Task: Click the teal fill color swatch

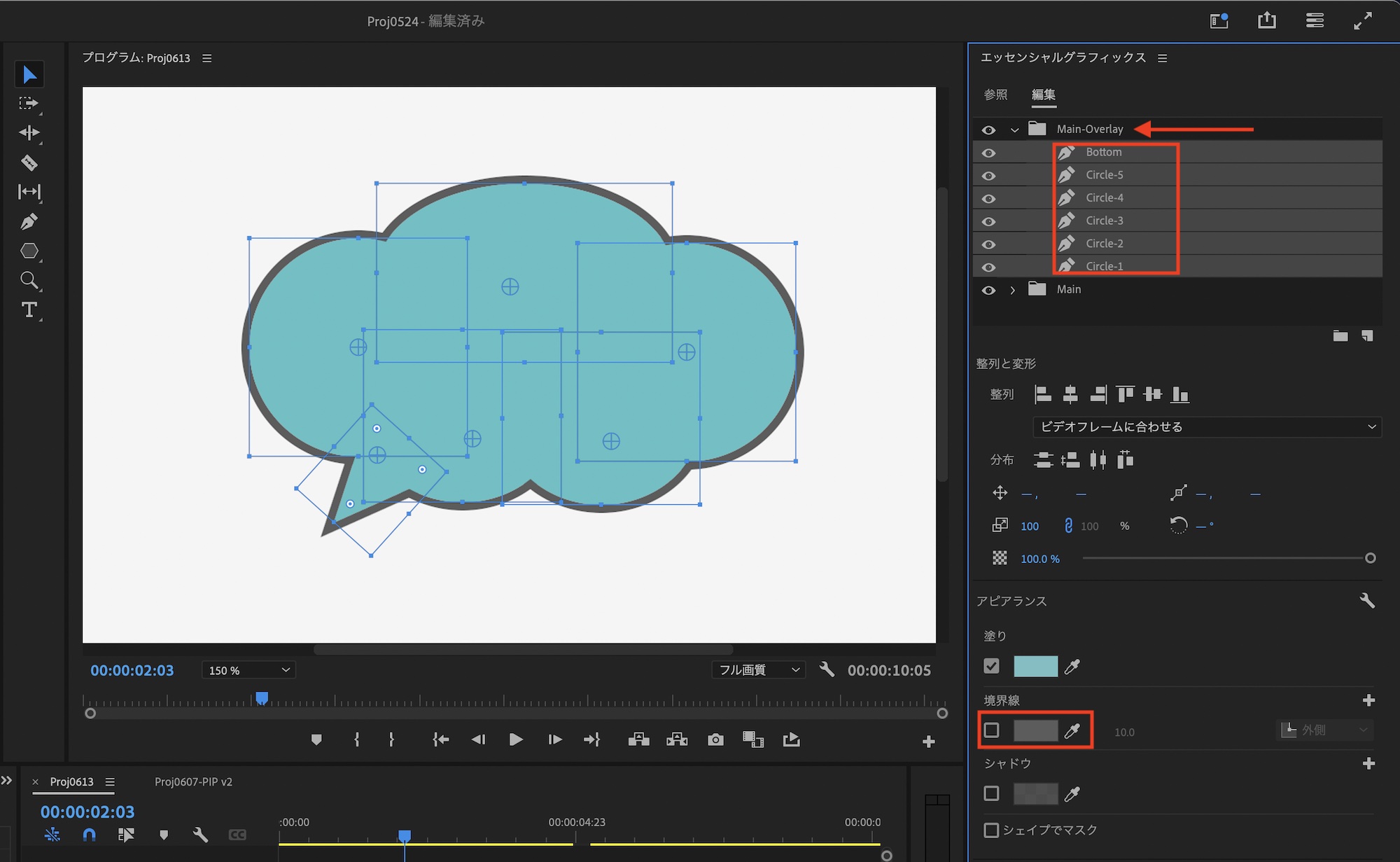Action: [1035, 667]
